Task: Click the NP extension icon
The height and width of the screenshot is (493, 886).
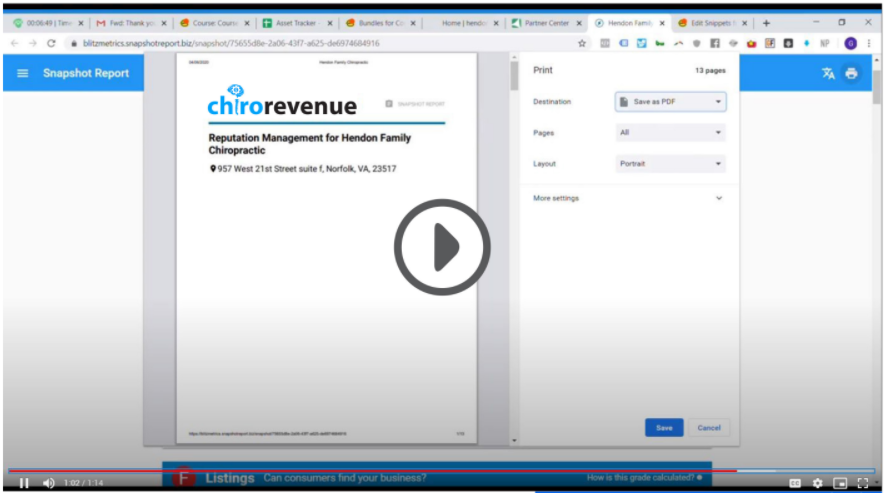Action: [825, 43]
